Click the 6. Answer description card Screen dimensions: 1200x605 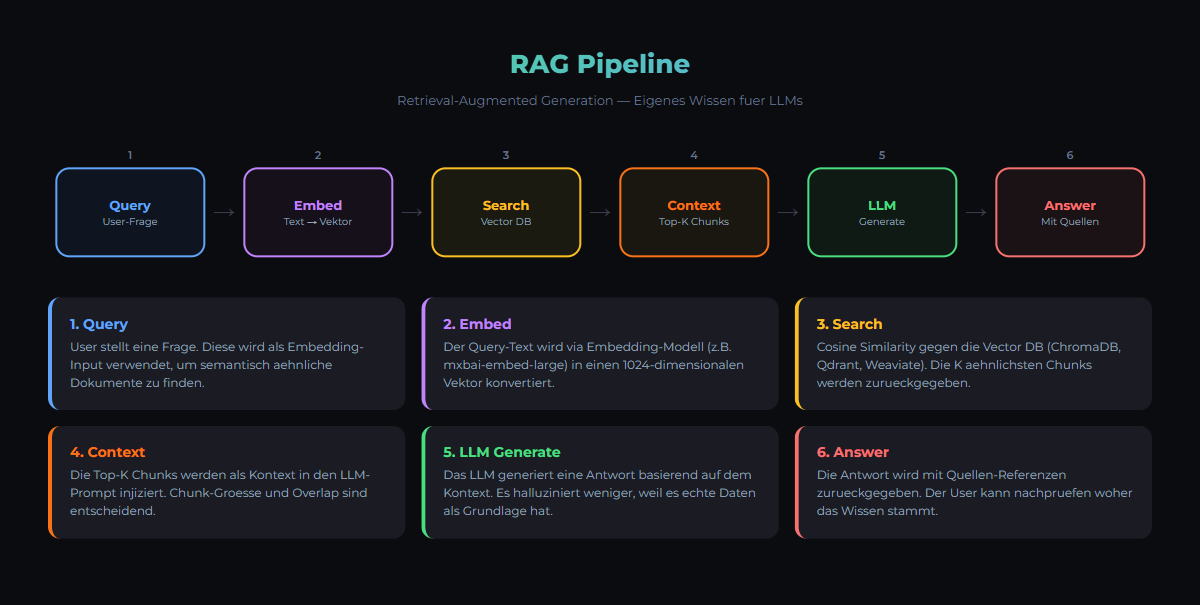point(973,482)
